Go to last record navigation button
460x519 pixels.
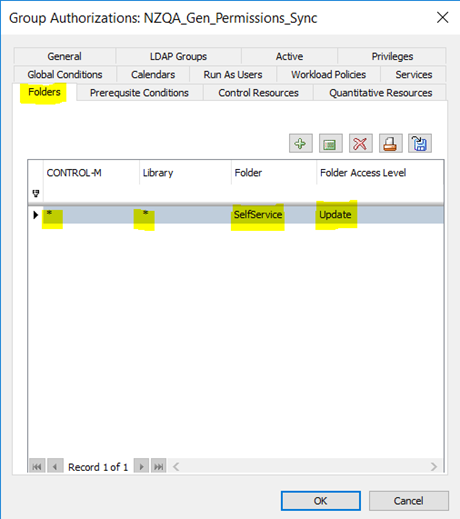(159, 466)
